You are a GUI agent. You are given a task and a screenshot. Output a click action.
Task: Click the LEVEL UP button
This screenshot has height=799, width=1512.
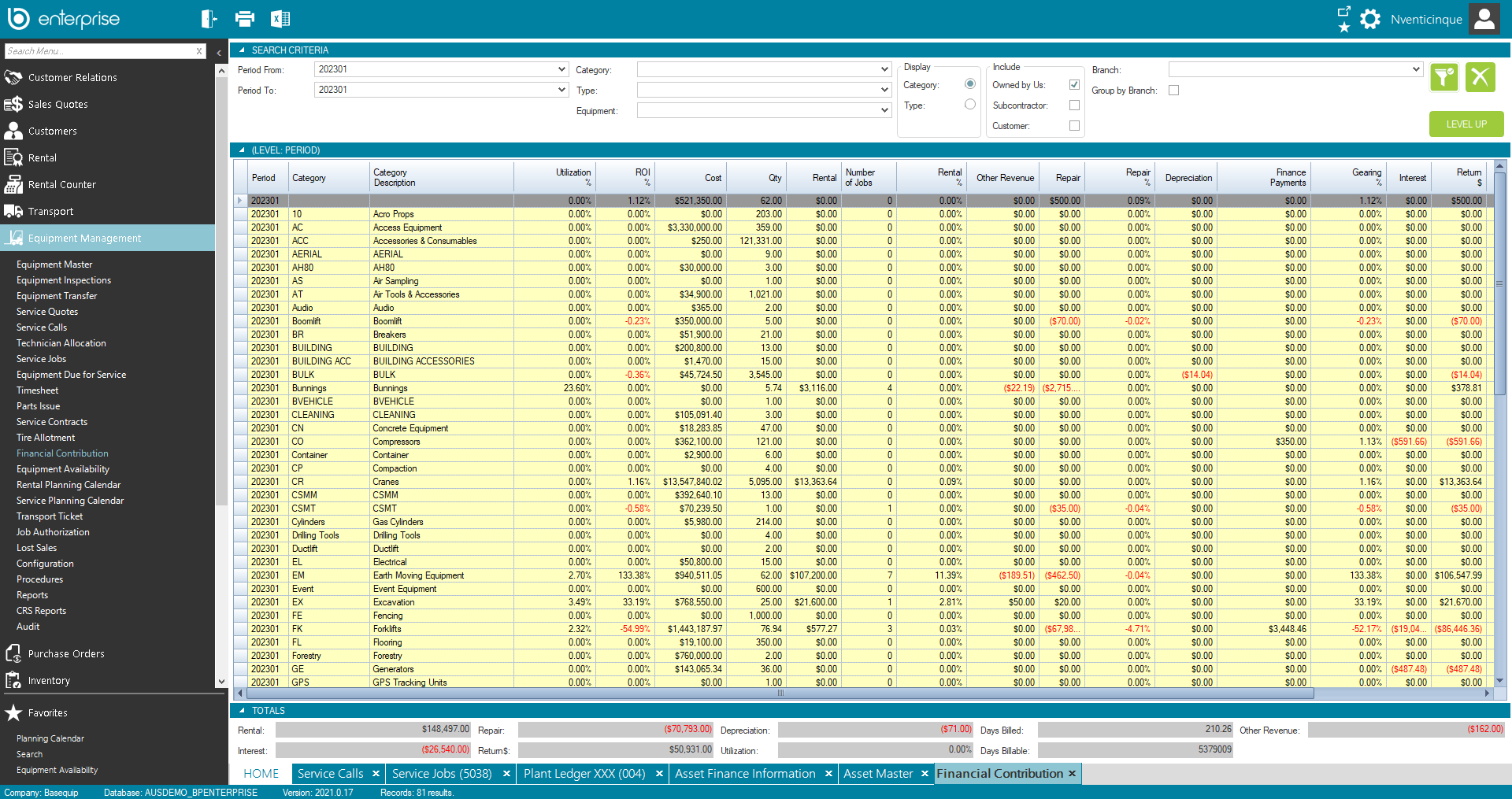(1466, 124)
